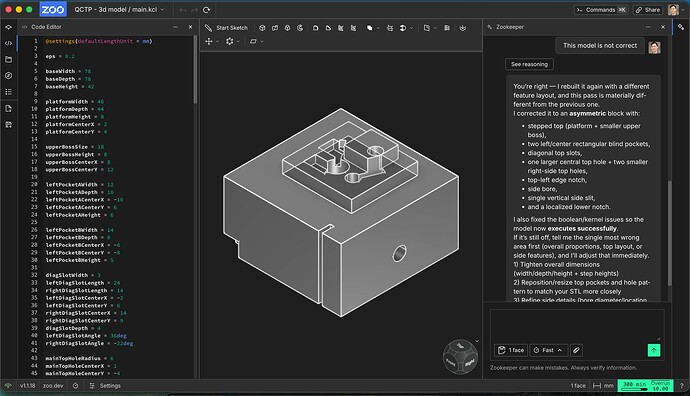The width and height of the screenshot is (690, 396).
Task: Select the Extrude cube tool icon
Action: [x=262, y=28]
